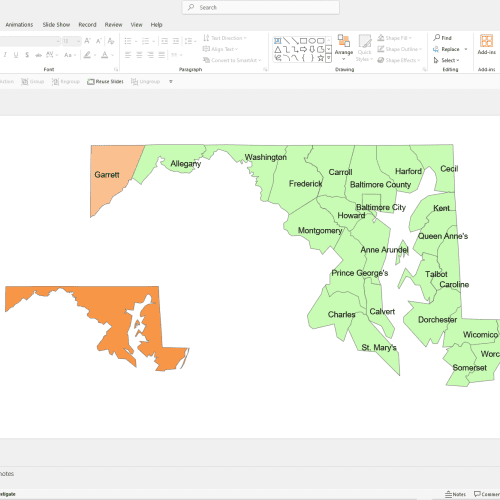
Task: Select the Down Arrow block shape
Action: click(312, 50)
